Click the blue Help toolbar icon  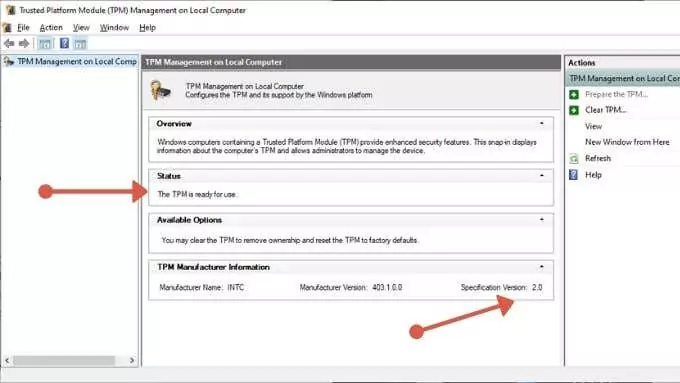click(64, 43)
